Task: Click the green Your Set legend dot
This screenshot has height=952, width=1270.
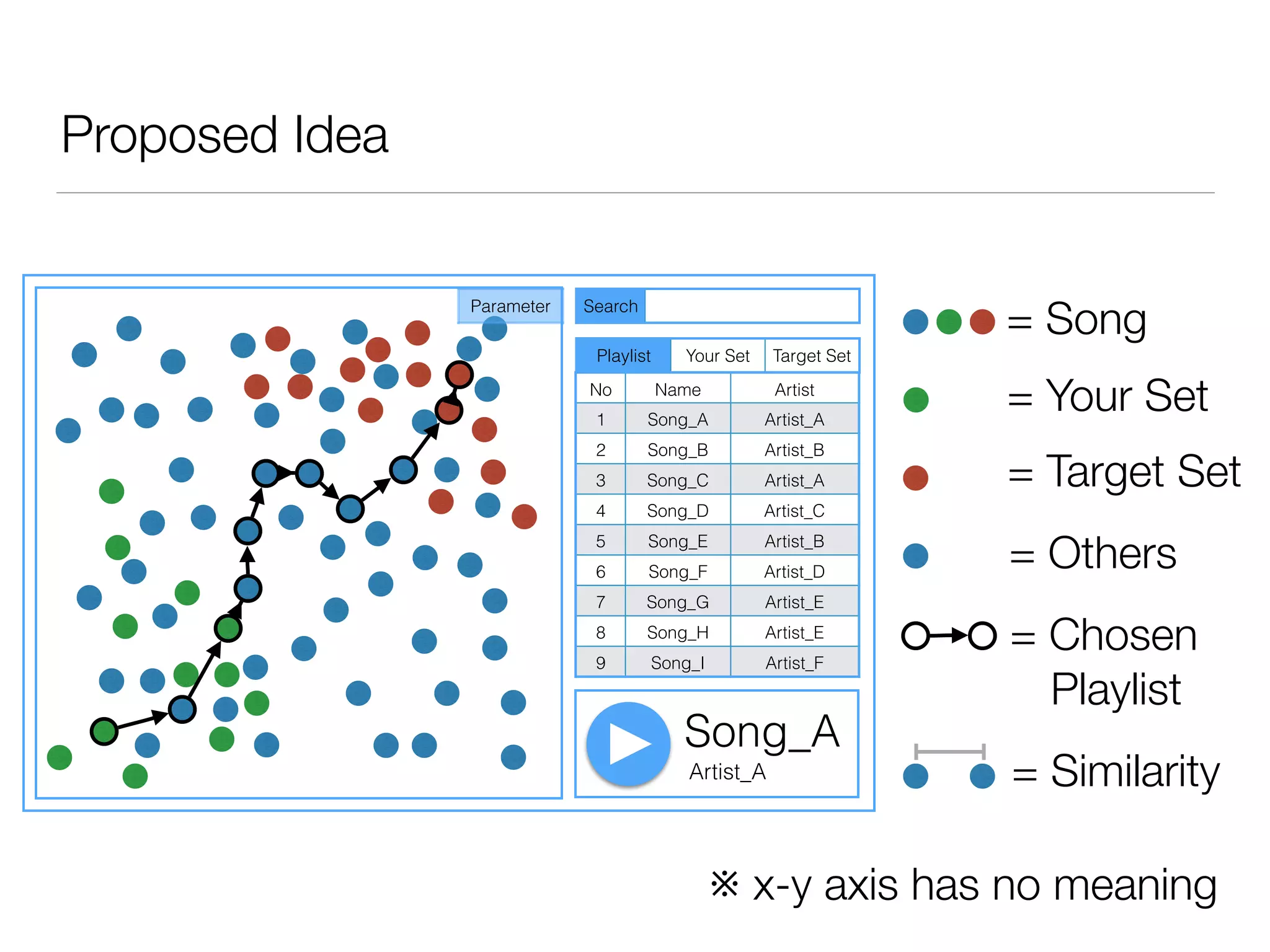Action: (915, 400)
